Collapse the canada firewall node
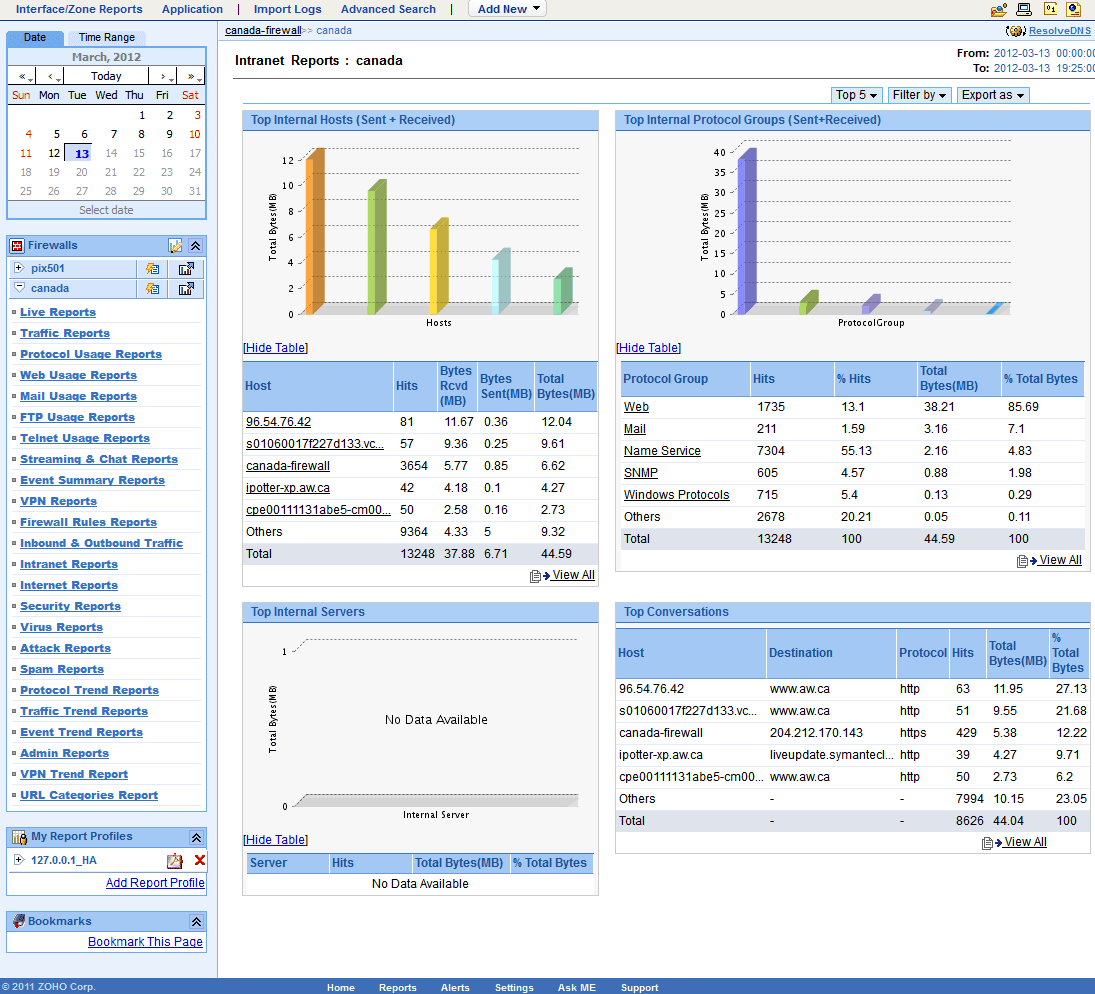Screen dimensions: 1095x994 [x=20, y=287]
